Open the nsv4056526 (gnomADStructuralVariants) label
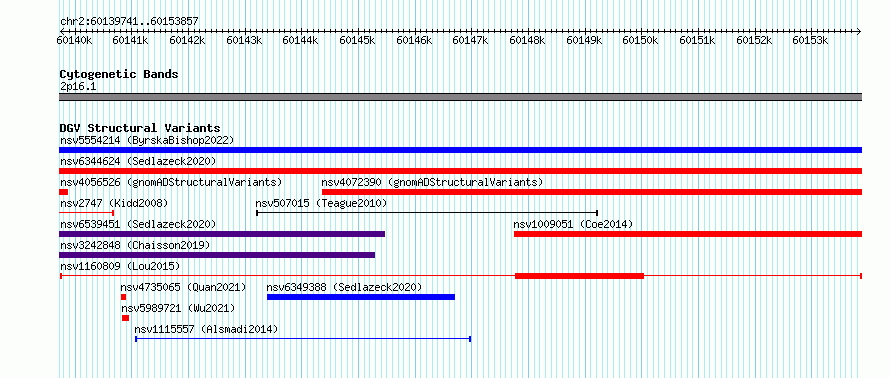Image resolution: width=890 pixels, height=378 pixels. tap(171, 182)
